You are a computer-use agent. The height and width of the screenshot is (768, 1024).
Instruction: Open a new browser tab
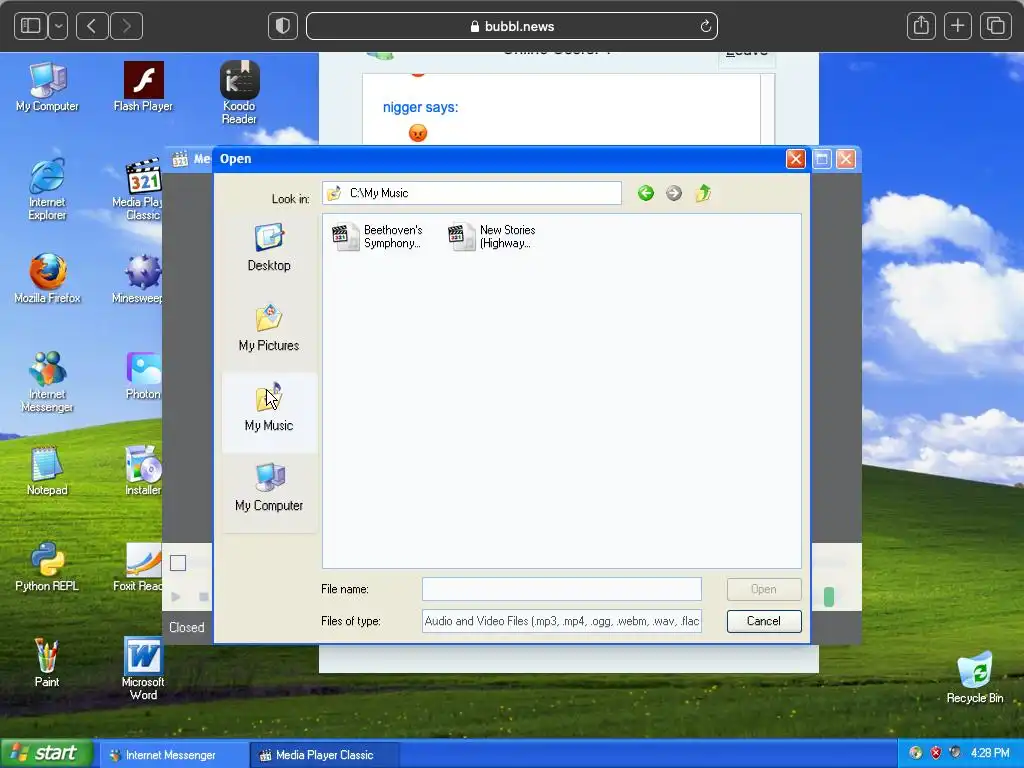[958, 26]
